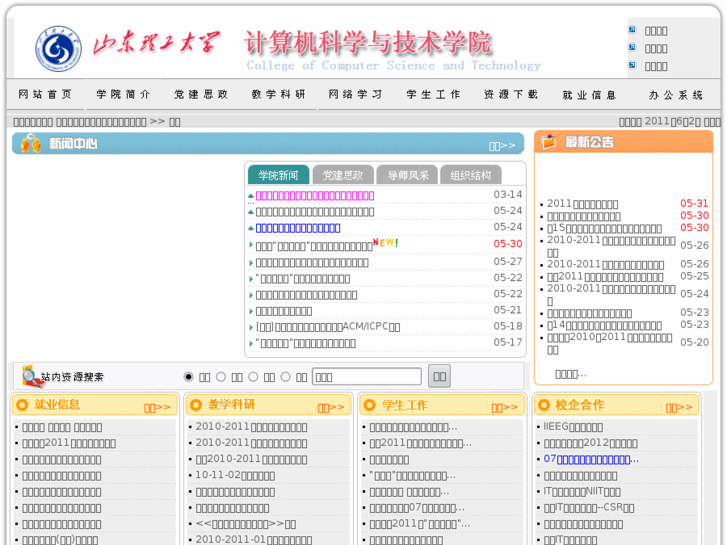Open 学院简介 in the navigation bar
This screenshot has height=545, width=727.
click(123, 95)
